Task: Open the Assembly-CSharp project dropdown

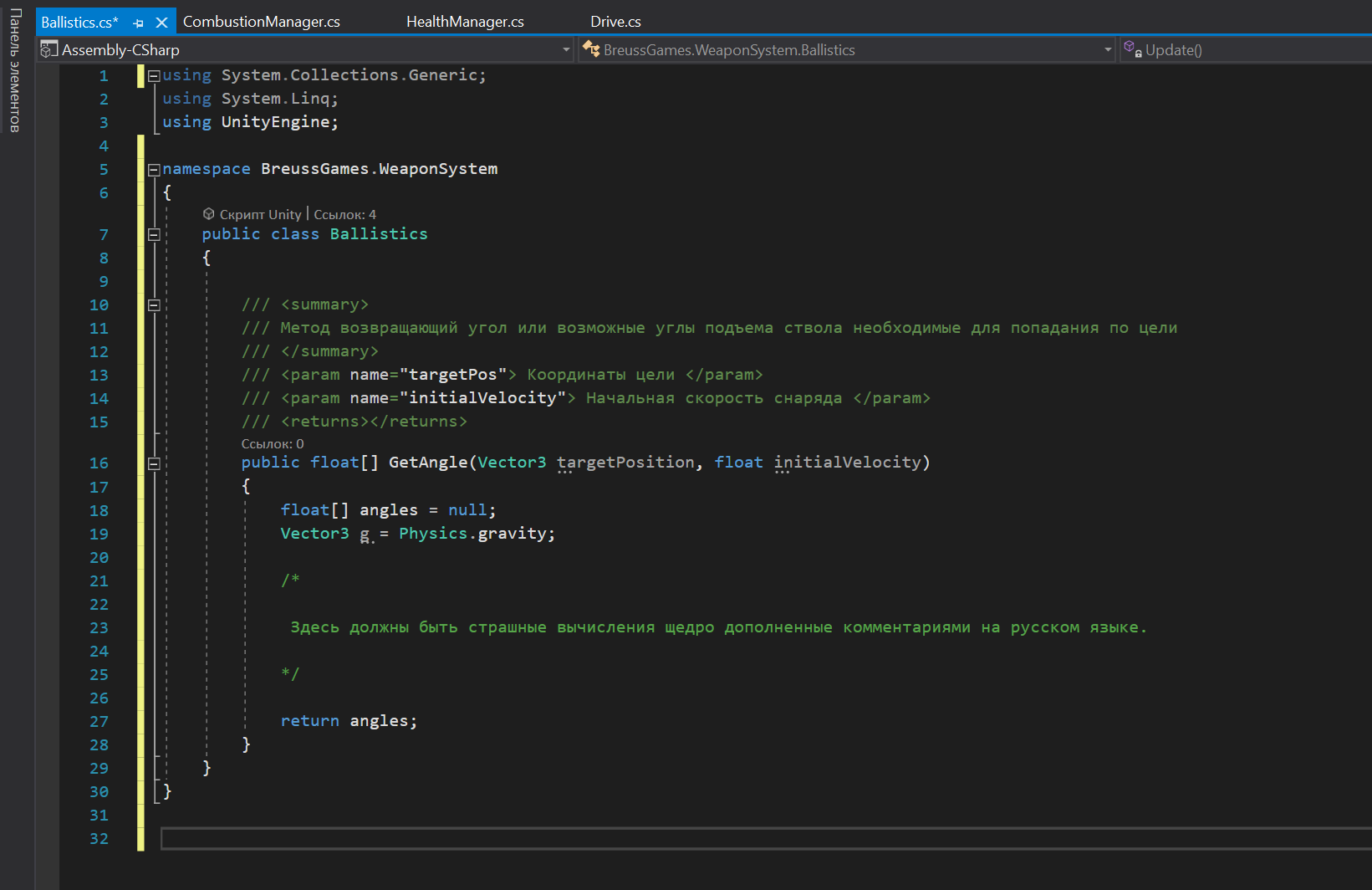Action: [x=566, y=50]
